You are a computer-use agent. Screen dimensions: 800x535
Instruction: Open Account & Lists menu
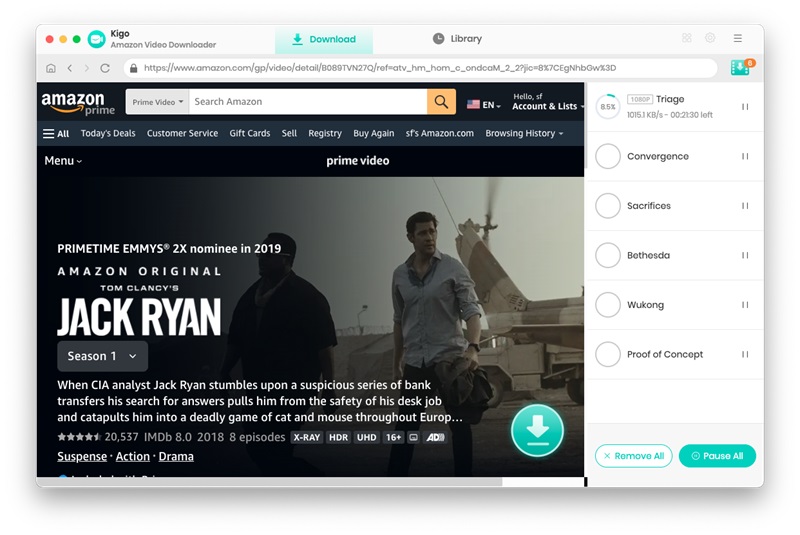click(547, 101)
